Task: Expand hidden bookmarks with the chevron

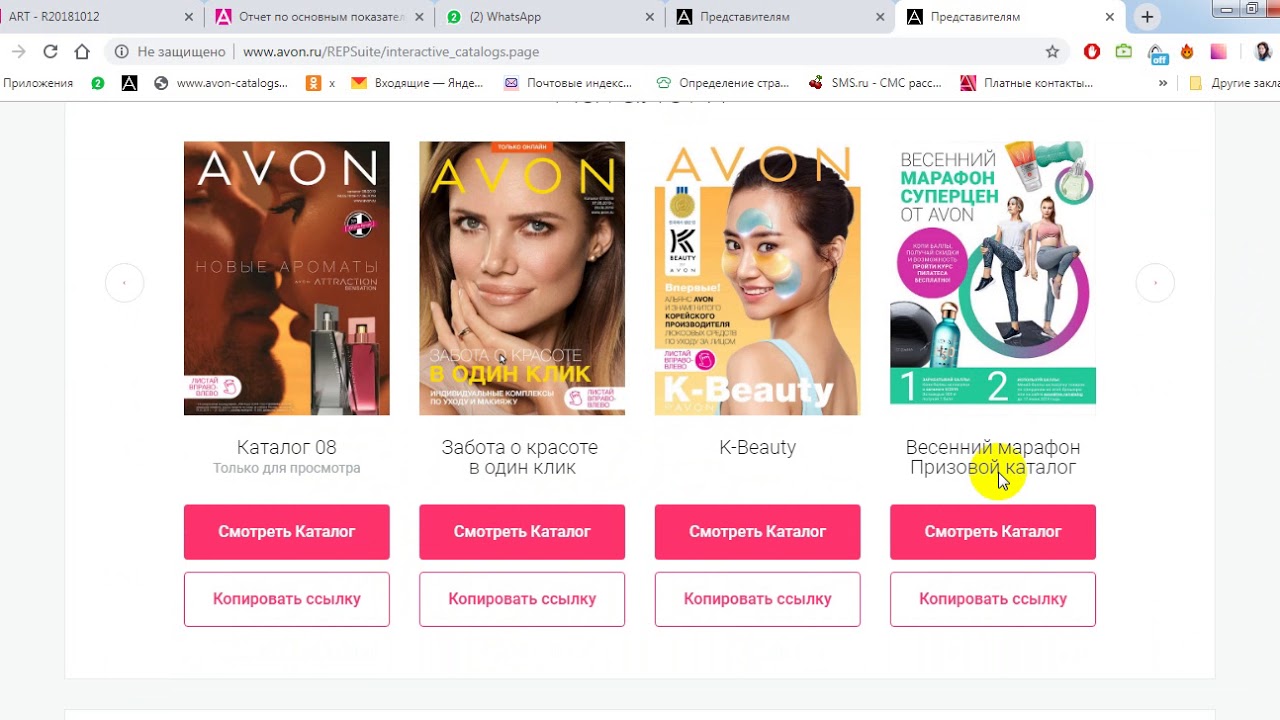Action: coord(1163,83)
